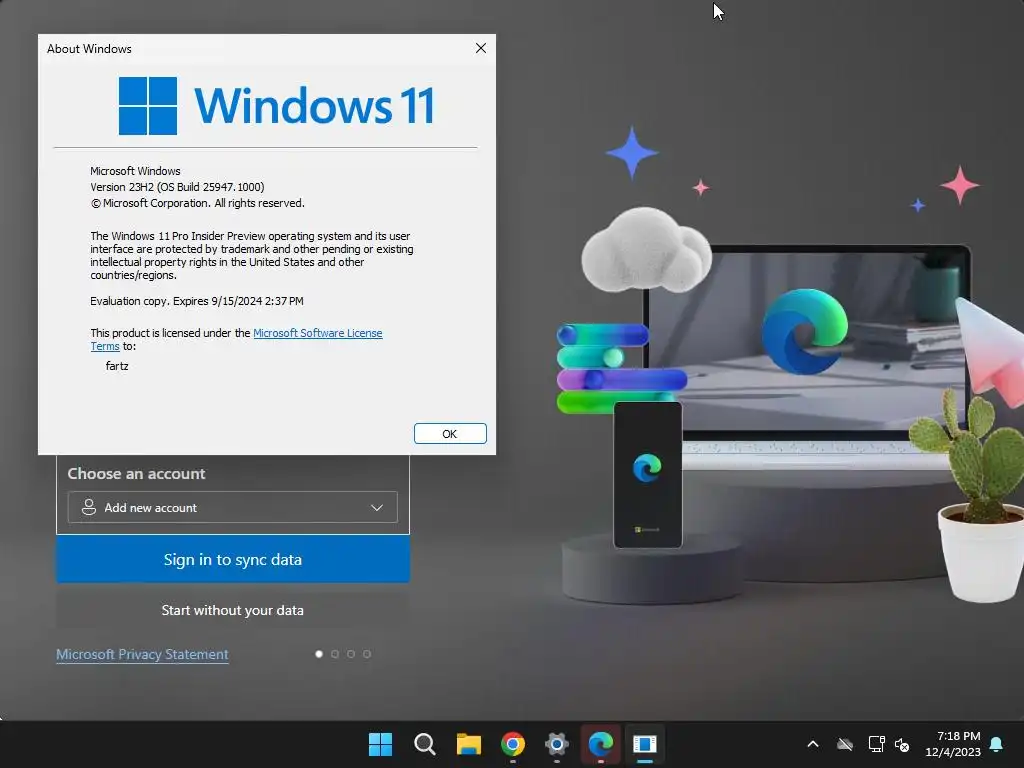Select the first page indicator dot
1024x768 pixels.
(319, 654)
